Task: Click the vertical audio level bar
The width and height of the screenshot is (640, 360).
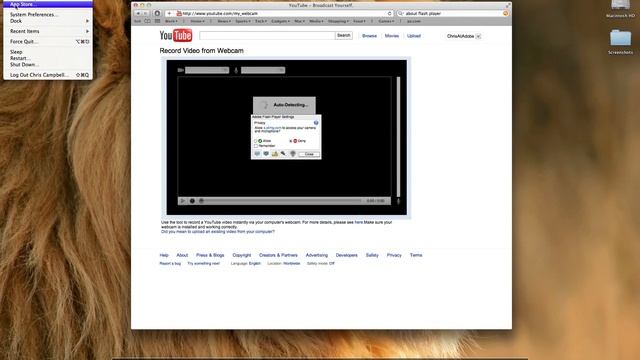Action: coord(398,137)
